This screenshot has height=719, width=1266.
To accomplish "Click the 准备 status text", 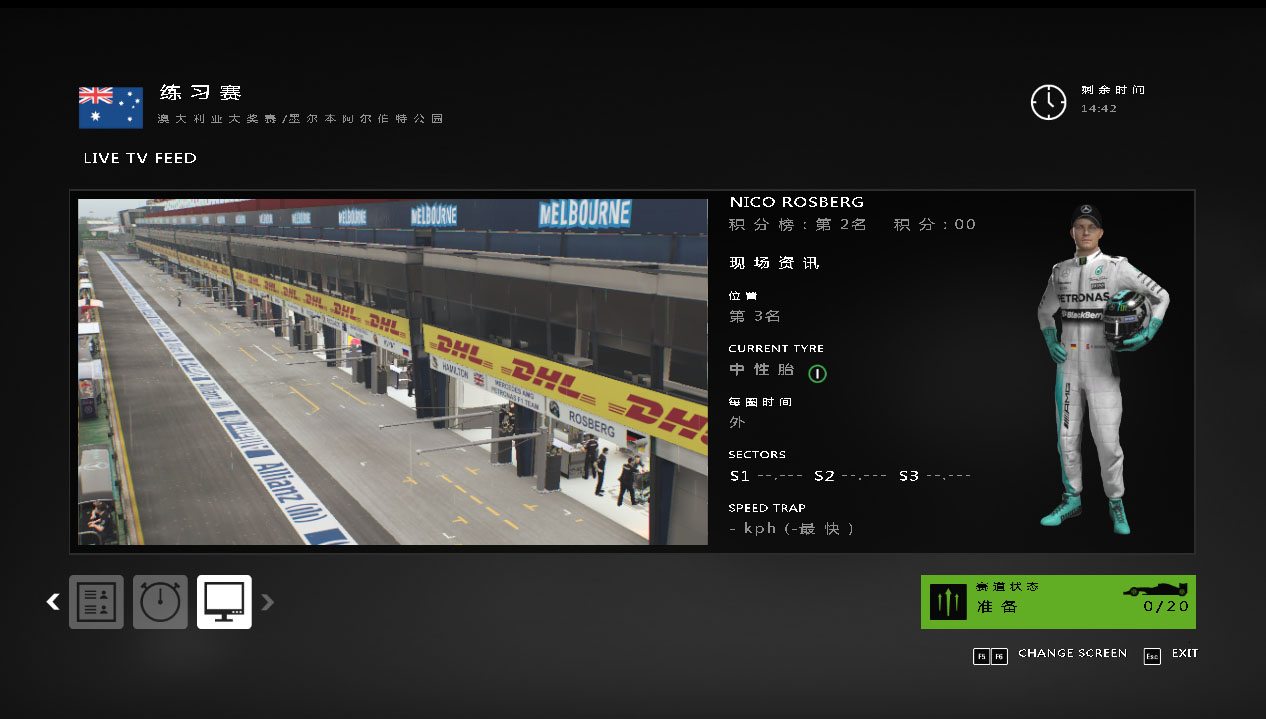I will [996, 607].
